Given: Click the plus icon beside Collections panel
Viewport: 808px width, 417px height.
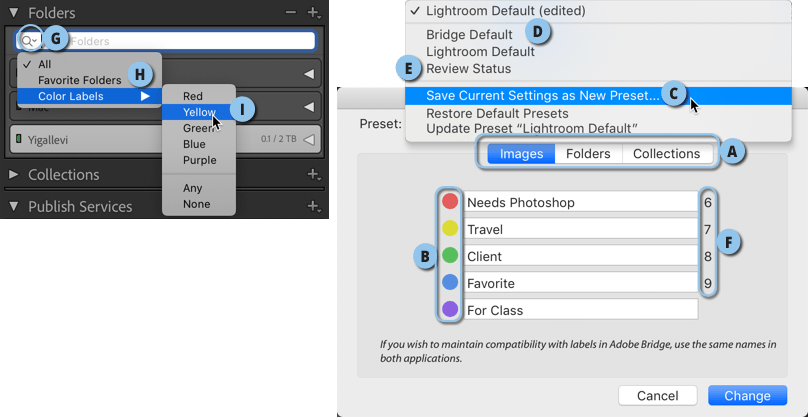Looking at the screenshot, I should click(x=314, y=175).
